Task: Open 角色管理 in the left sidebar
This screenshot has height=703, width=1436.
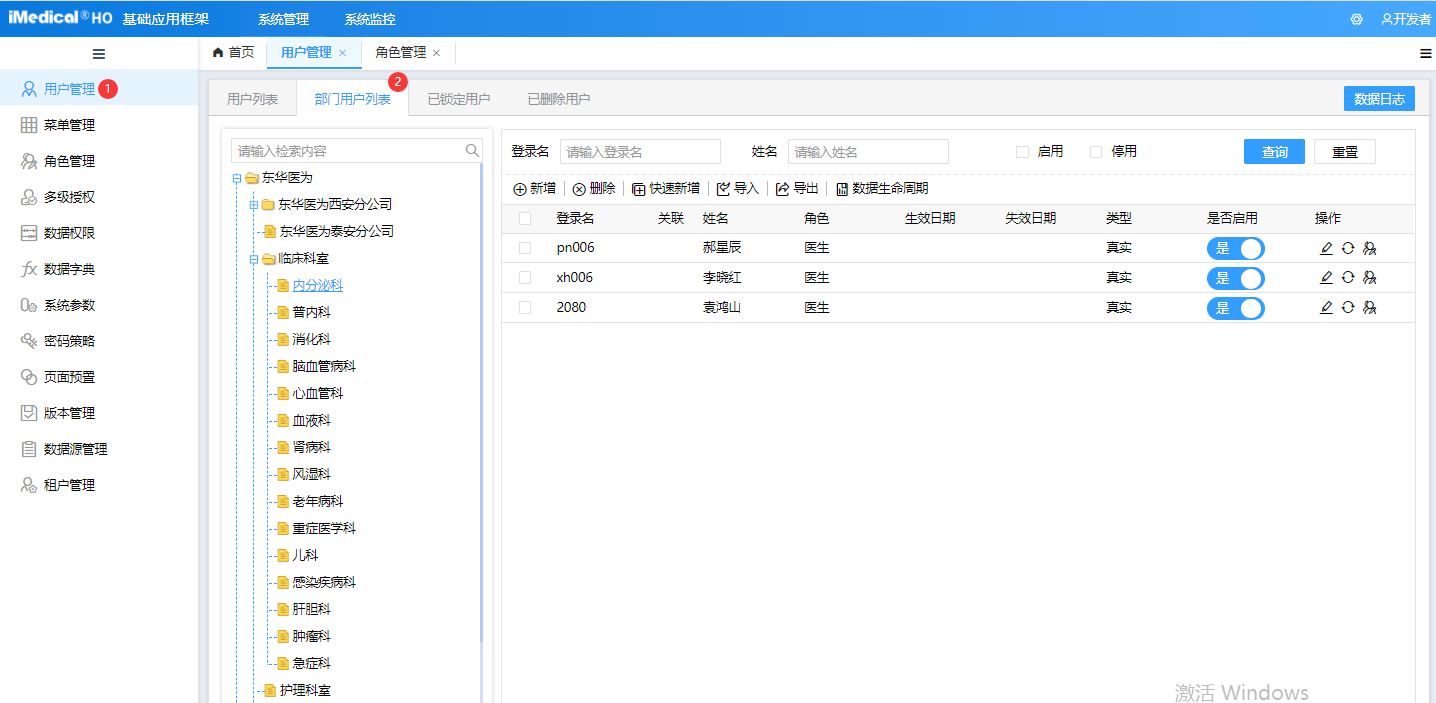Action: pos(62,160)
